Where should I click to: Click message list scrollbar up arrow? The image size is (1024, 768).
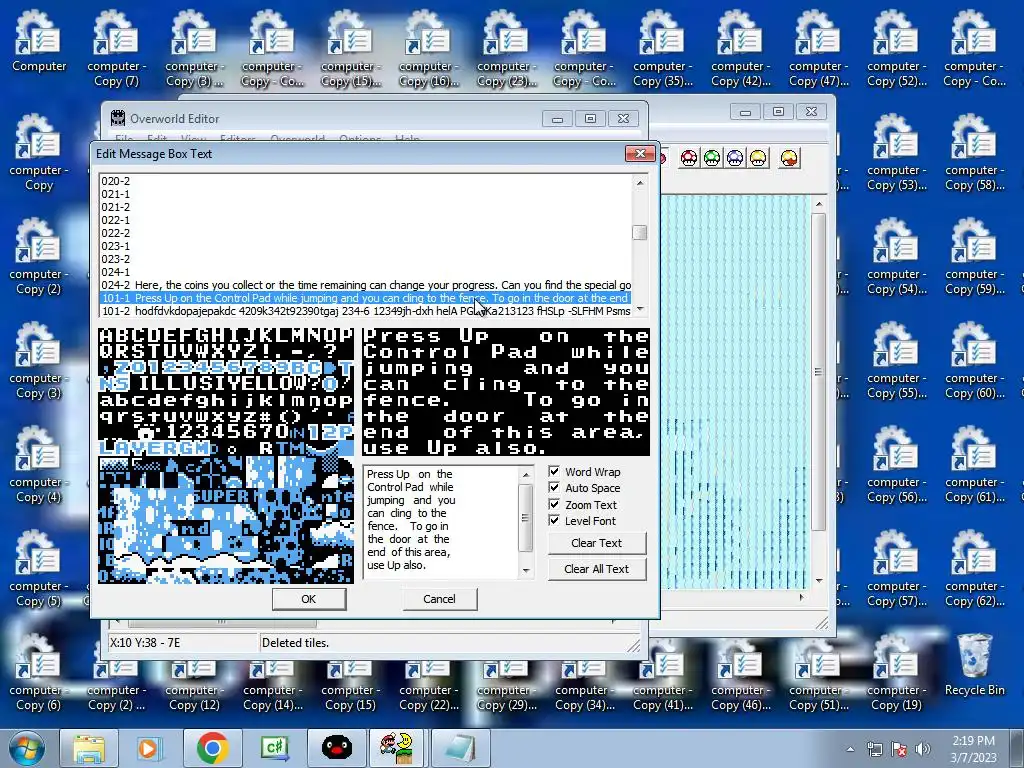click(x=640, y=183)
